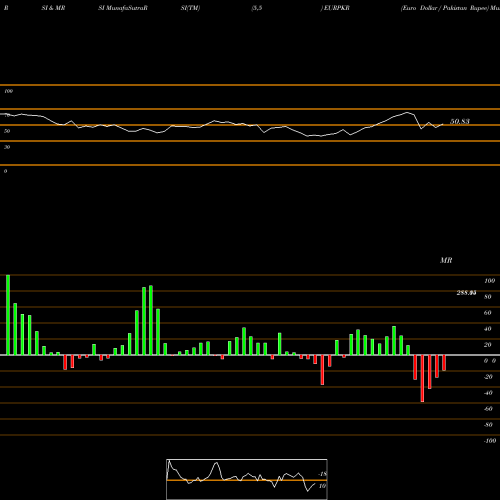Click the 100 label on the RSI axis
The height and width of the screenshot is (500, 500).
[9, 91]
